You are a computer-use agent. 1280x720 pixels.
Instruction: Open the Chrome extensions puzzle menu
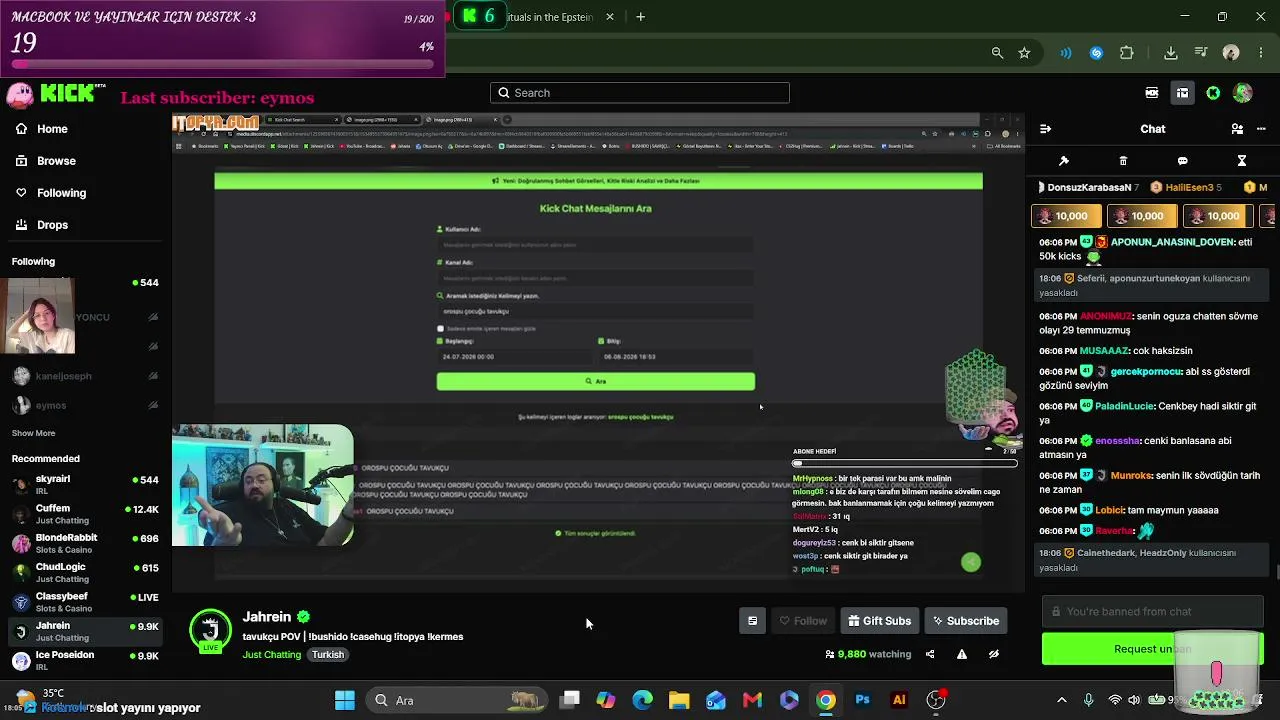click(x=1127, y=53)
